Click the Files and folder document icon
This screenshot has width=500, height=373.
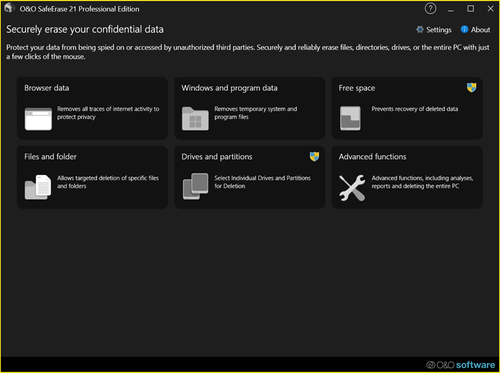(38, 187)
